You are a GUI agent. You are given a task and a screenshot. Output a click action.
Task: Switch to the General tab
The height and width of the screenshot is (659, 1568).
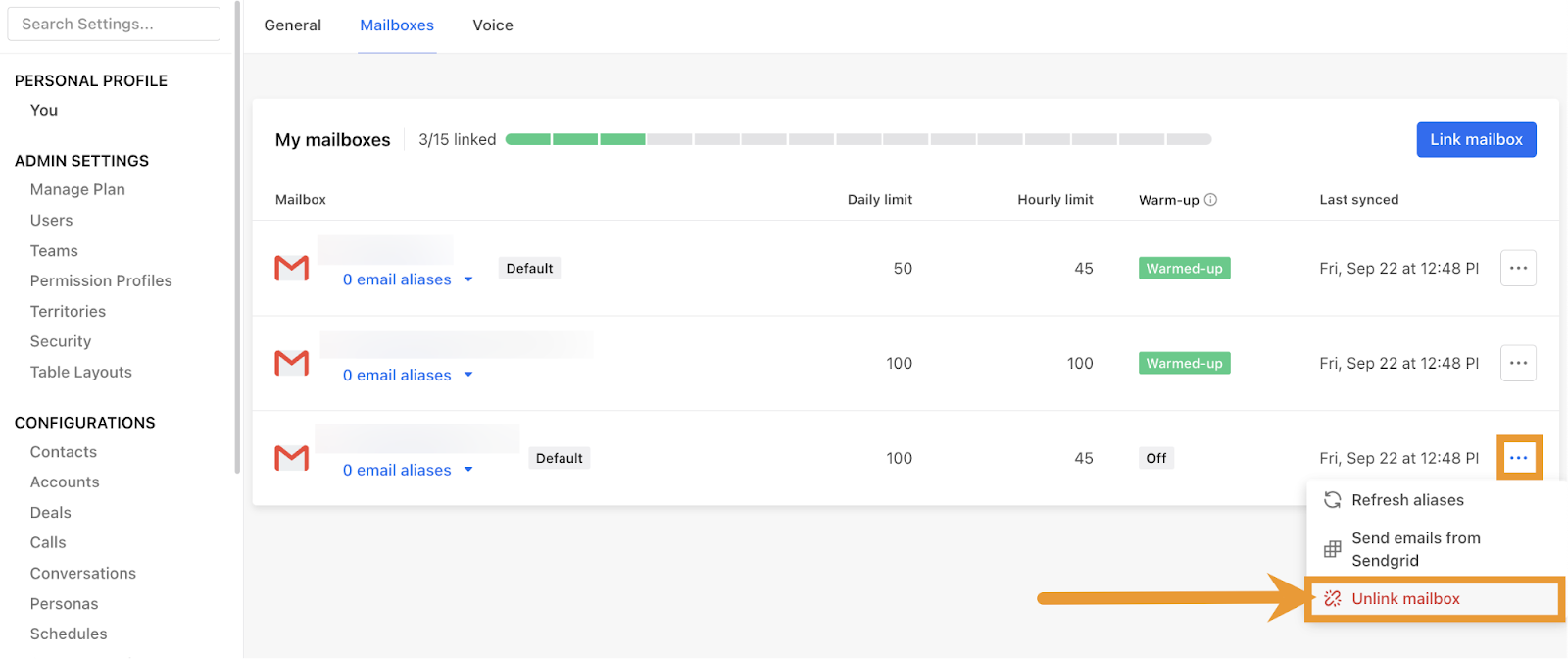pyautogui.click(x=292, y=25)
